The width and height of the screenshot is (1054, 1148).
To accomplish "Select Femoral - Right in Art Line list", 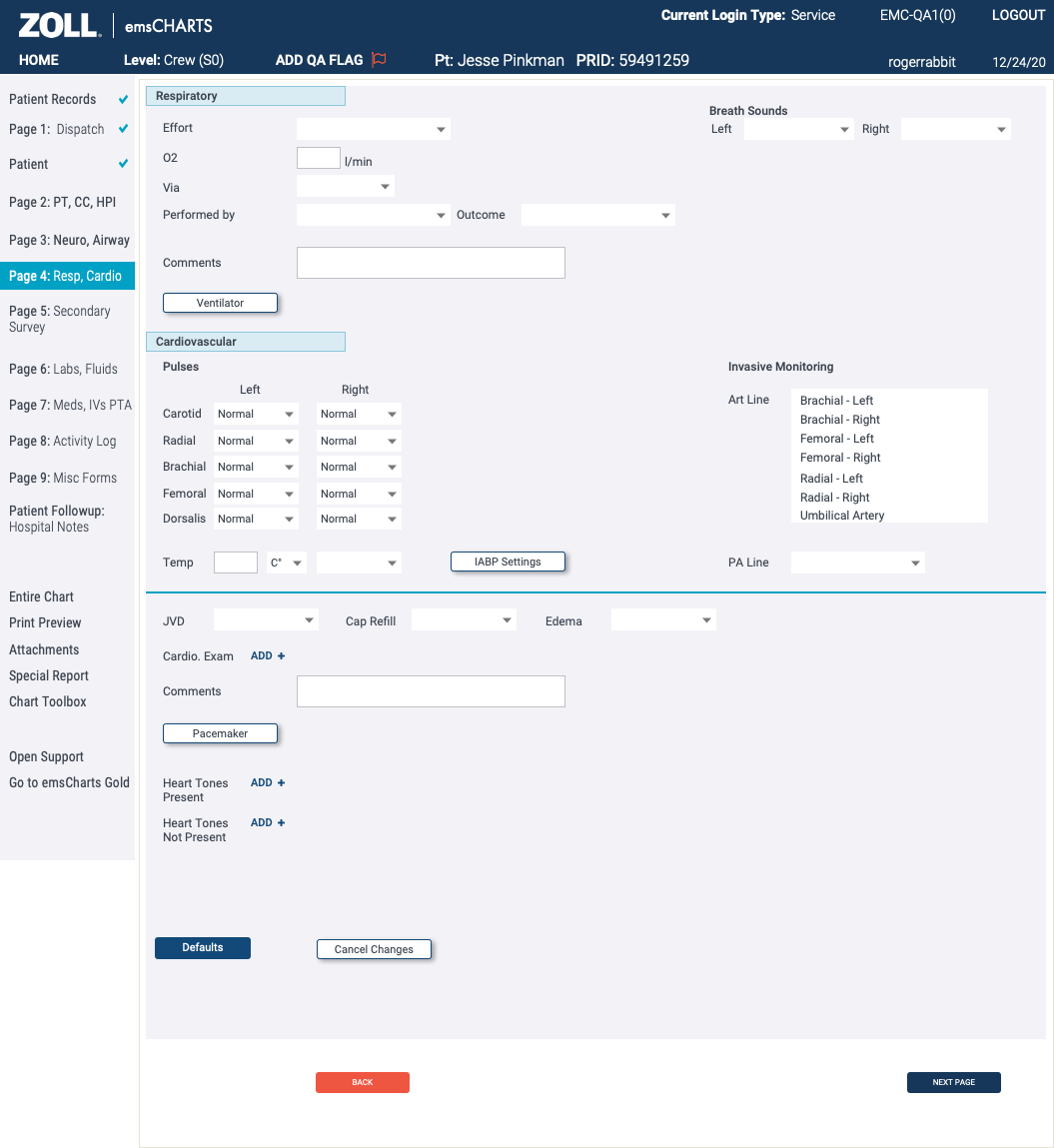I will pyautogui.click(x=840, y=458).
